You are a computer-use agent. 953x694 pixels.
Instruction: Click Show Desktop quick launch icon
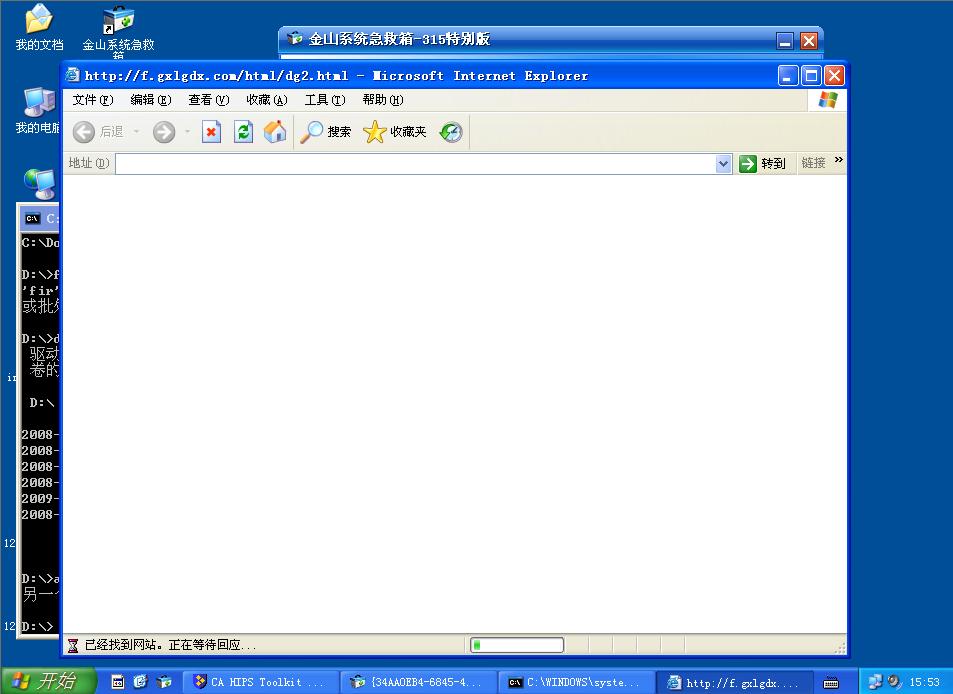point(117,682)
